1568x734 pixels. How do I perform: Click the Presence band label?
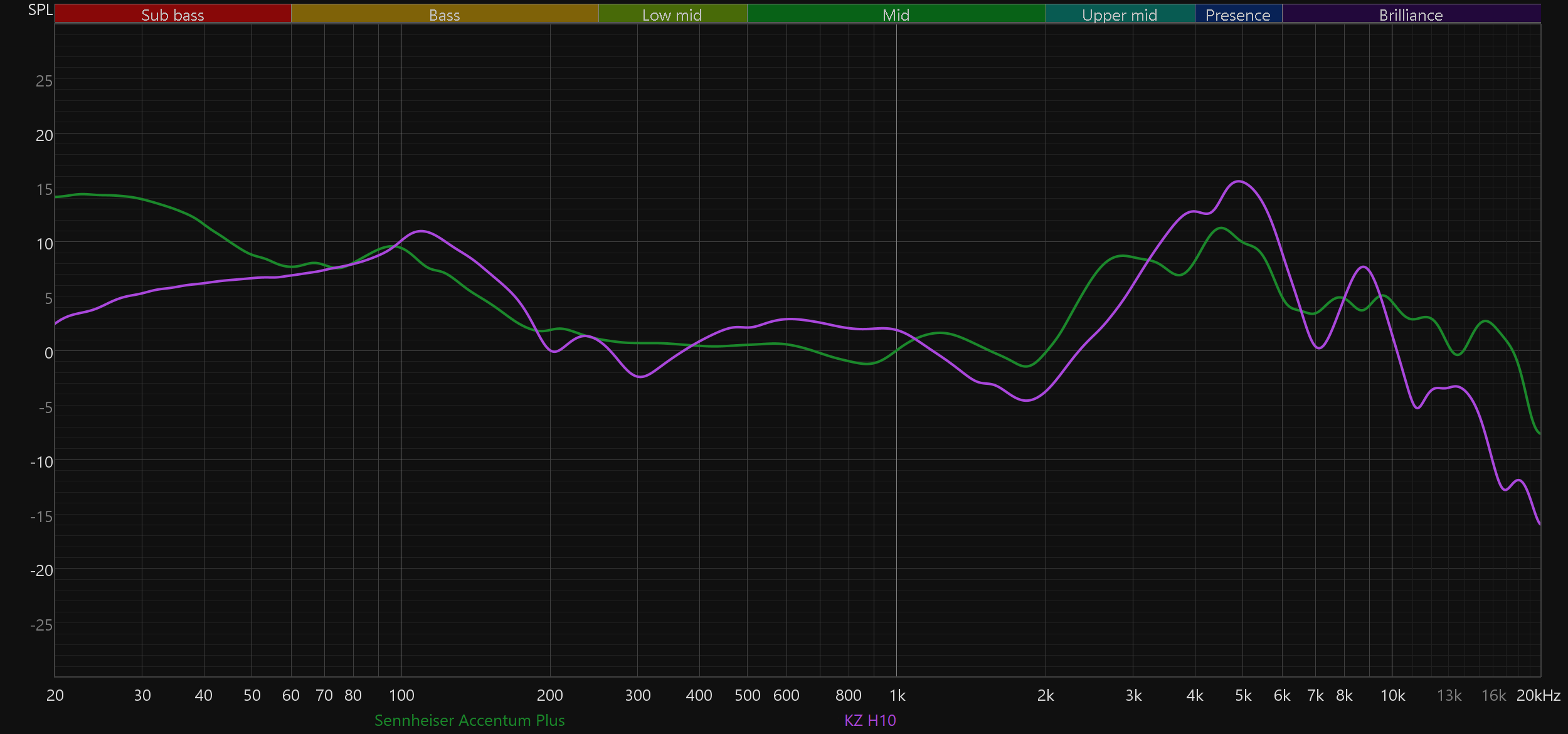[x=1237, y=14]
